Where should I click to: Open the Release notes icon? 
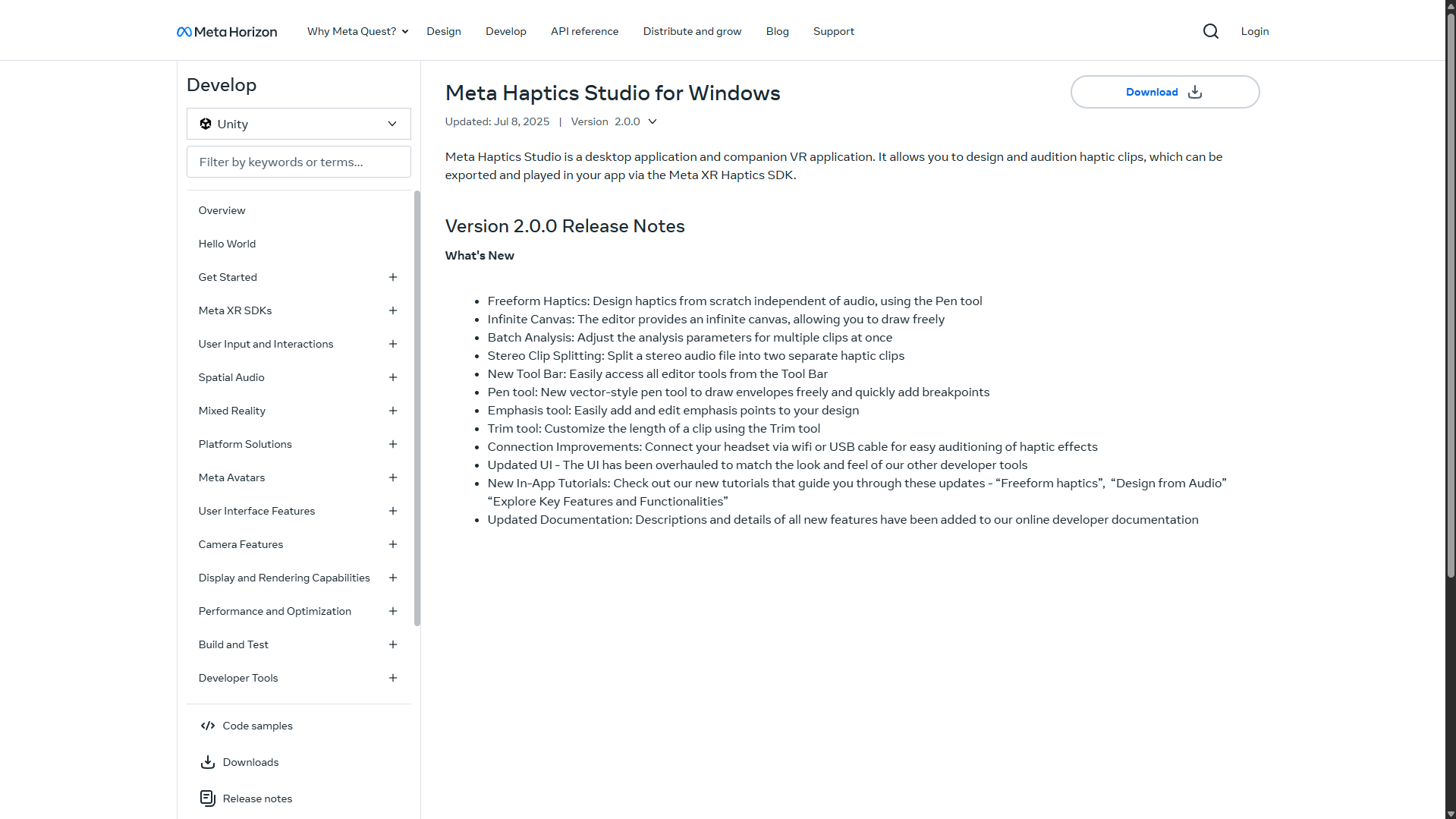tap(208, 799)
